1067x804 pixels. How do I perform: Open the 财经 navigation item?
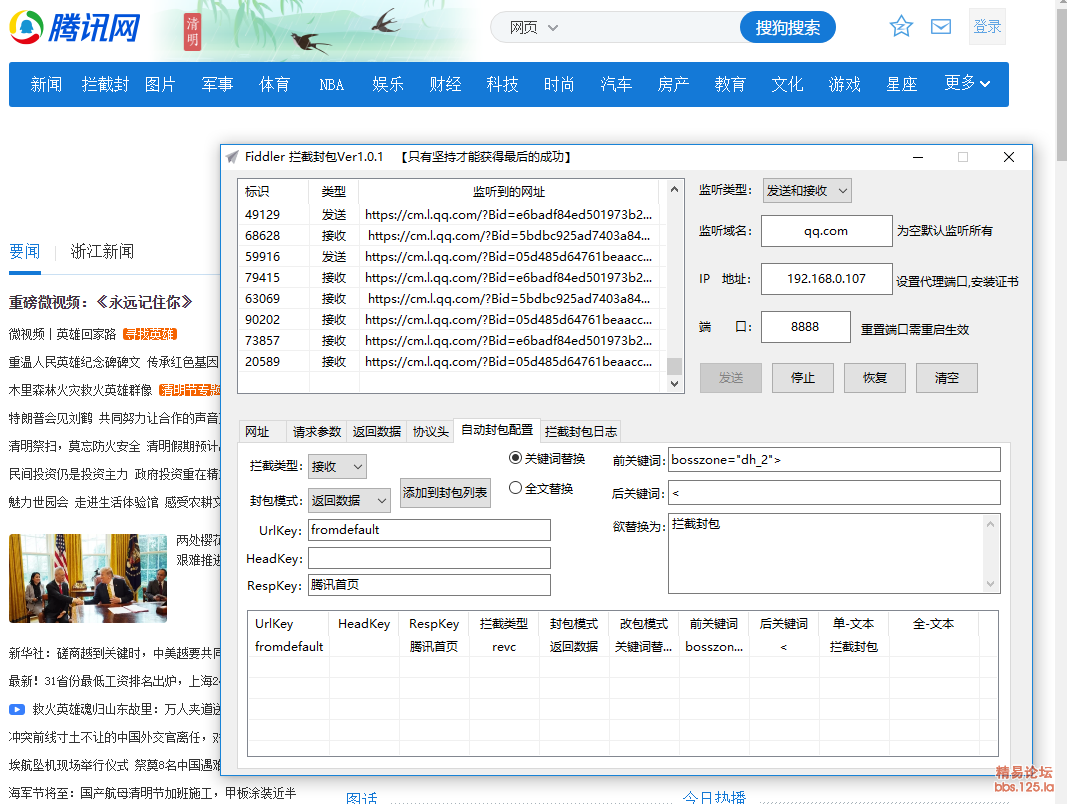pyautogui.click(x=445, y=84)
